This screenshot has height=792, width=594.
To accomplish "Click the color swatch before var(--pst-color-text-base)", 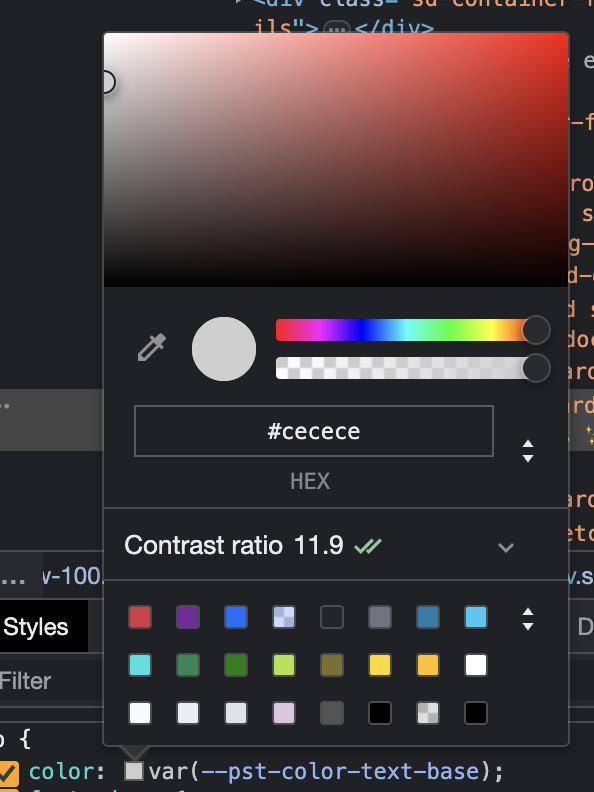I will [134, 771].
